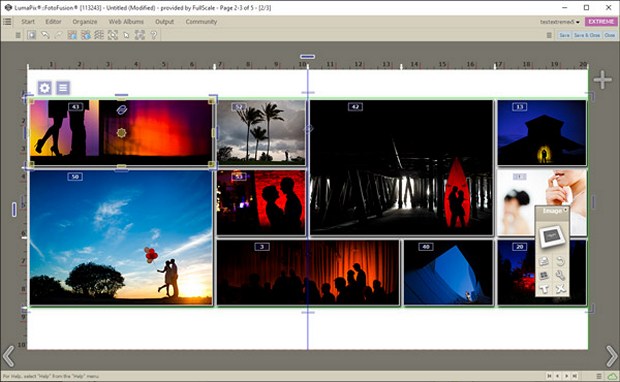Click the zoom-to-fit toolbar icon
The width and height of the screenshot is (620, 382).
(x=113, y=35)
